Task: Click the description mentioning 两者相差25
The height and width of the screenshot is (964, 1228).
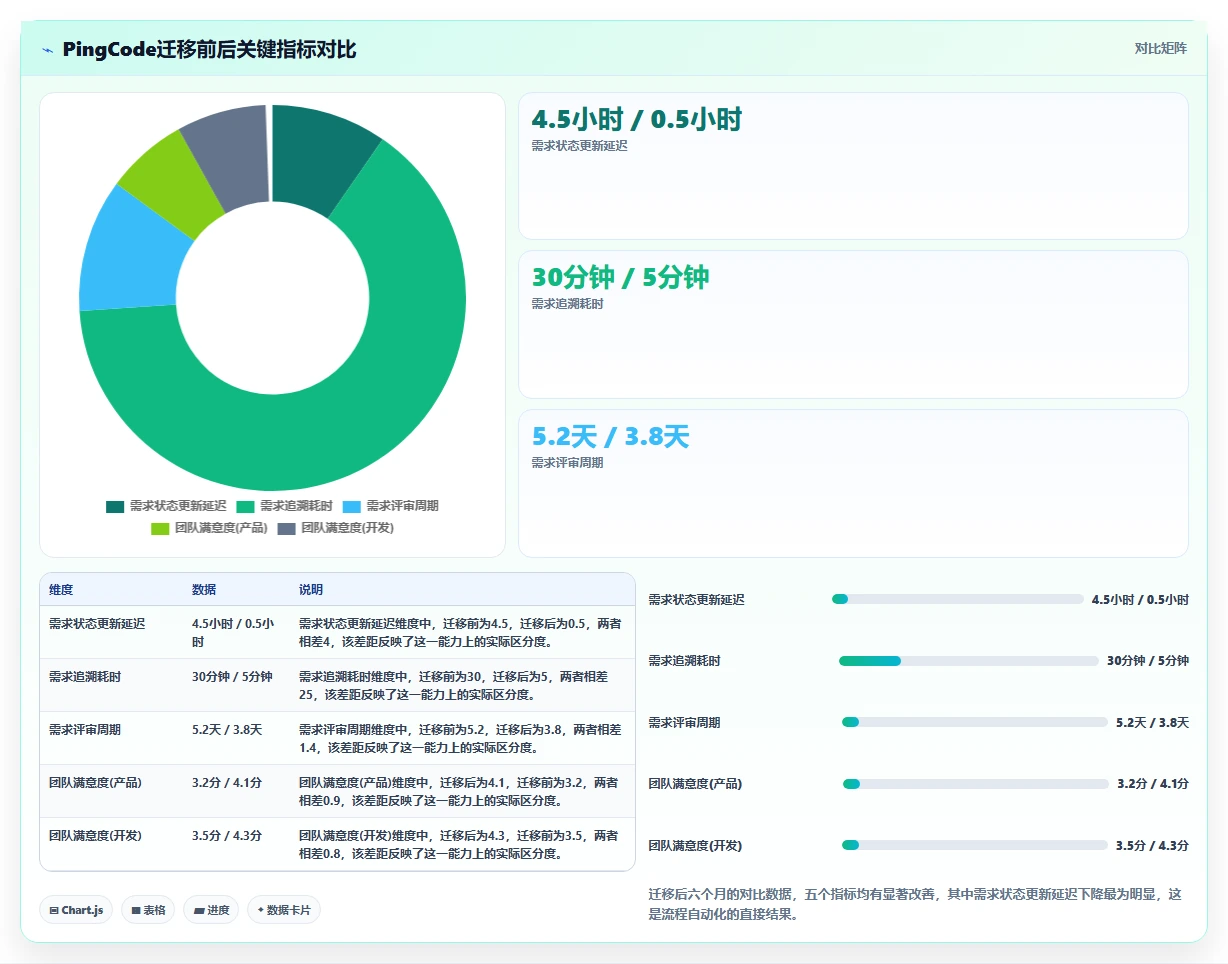Action: pyautogui.click(x=460, y=685)
